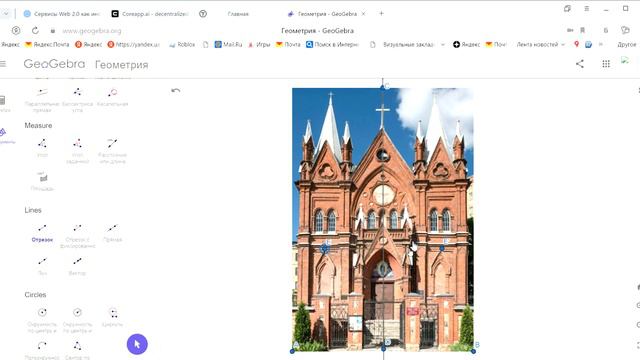The image size is (640, 360).
Task: Click the www.geogebra.org address field
Action: pos(92,31)
